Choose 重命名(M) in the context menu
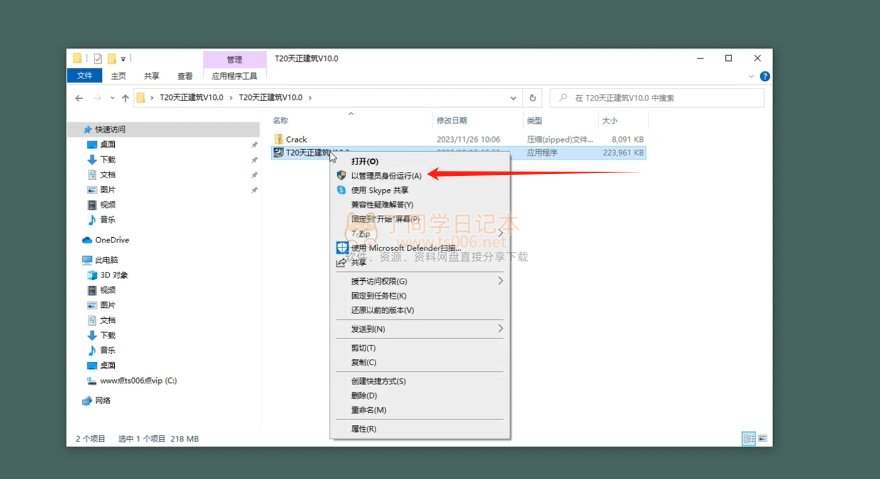This screenshot has width=880, height=479. tap(420, 410)
